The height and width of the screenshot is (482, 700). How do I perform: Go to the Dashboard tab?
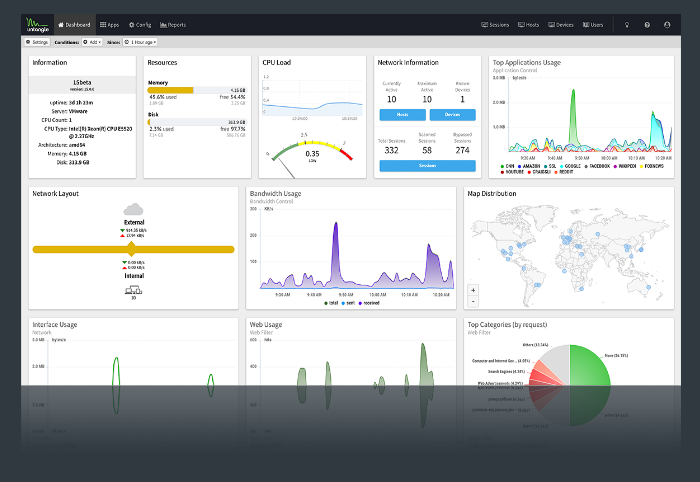pyautogui.click(x=74, y=25)
